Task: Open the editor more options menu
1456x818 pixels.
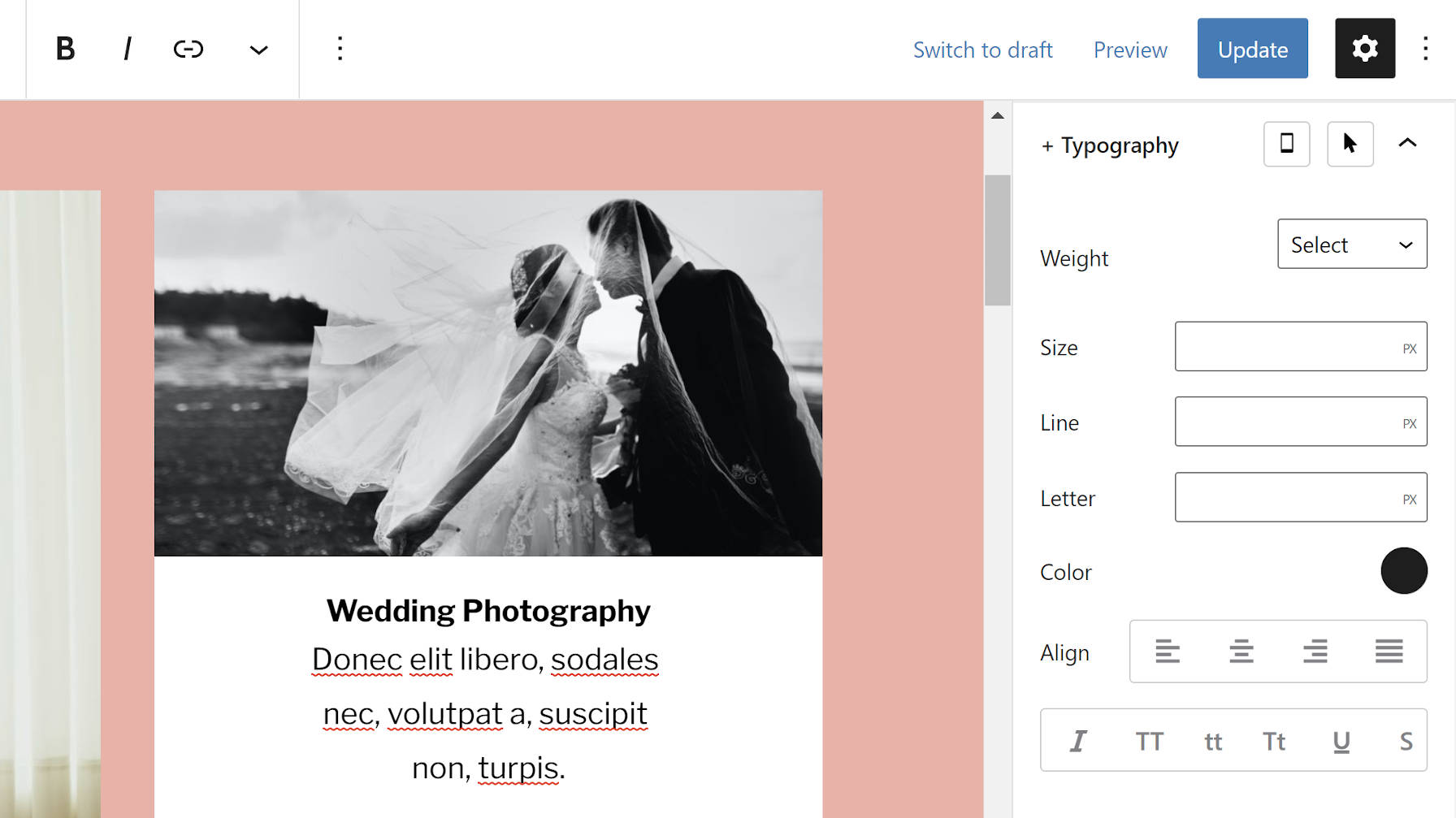Action: (1426, 49)
